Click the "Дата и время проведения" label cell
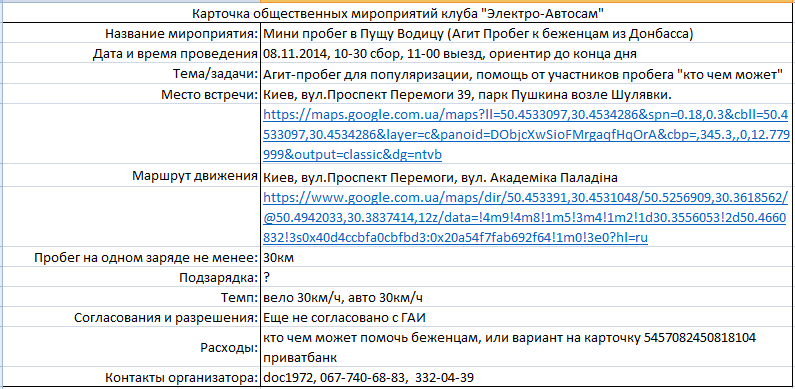 (x=131, y=54)
